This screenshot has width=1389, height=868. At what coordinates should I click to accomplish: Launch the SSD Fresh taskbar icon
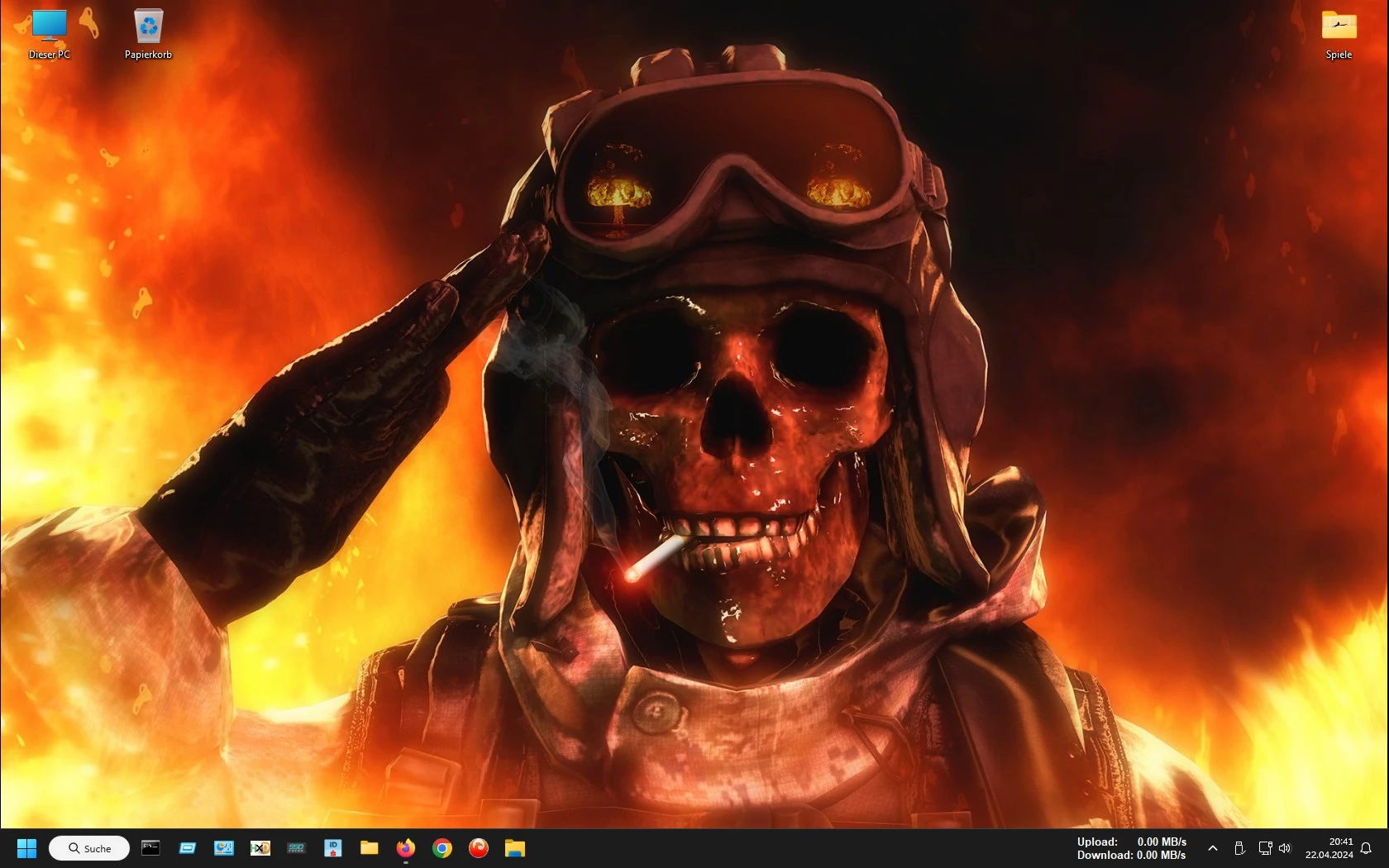tap(297, 848)
